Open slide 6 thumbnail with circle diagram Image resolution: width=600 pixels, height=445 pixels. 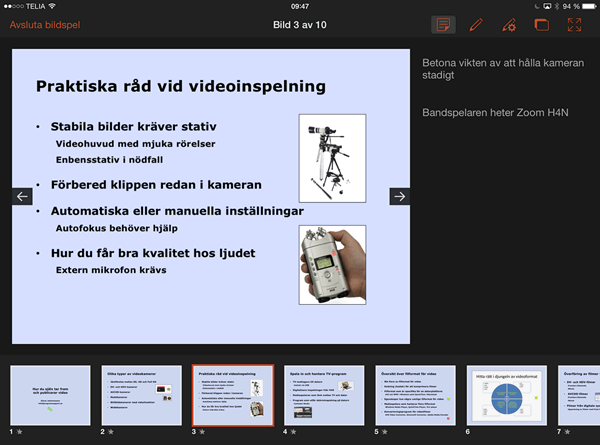pos(505,395)
